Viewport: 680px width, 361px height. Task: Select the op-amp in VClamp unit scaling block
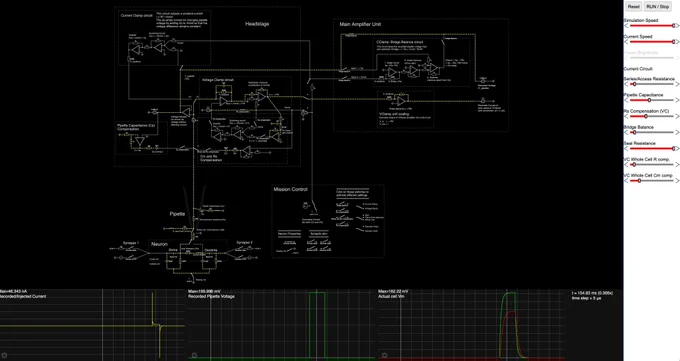point(402,101)
